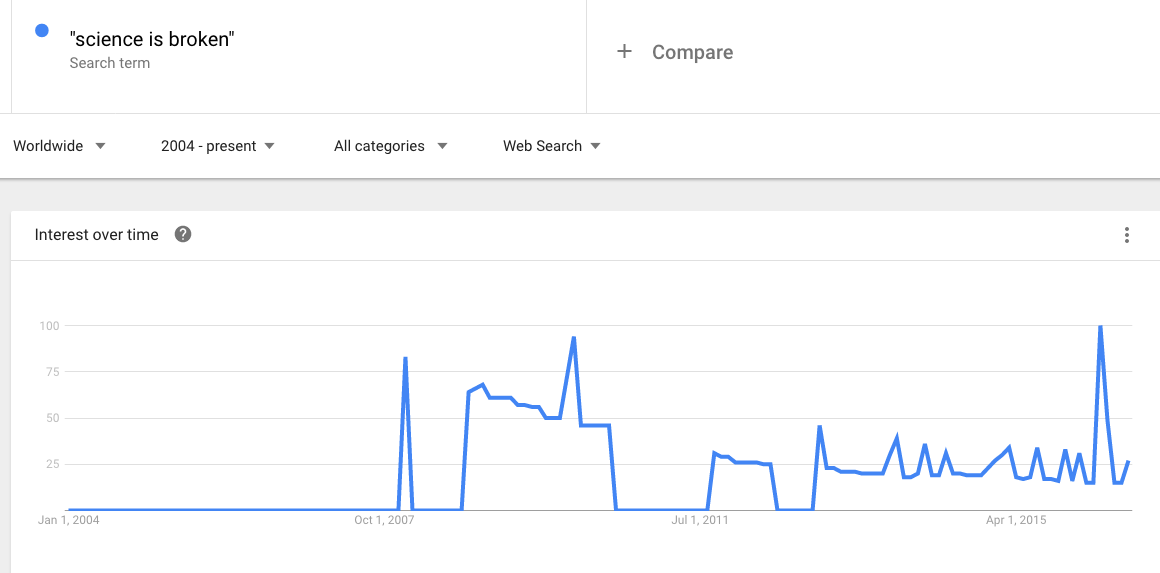Click the "Jan 1, 2004" axis label

[69, 520]
